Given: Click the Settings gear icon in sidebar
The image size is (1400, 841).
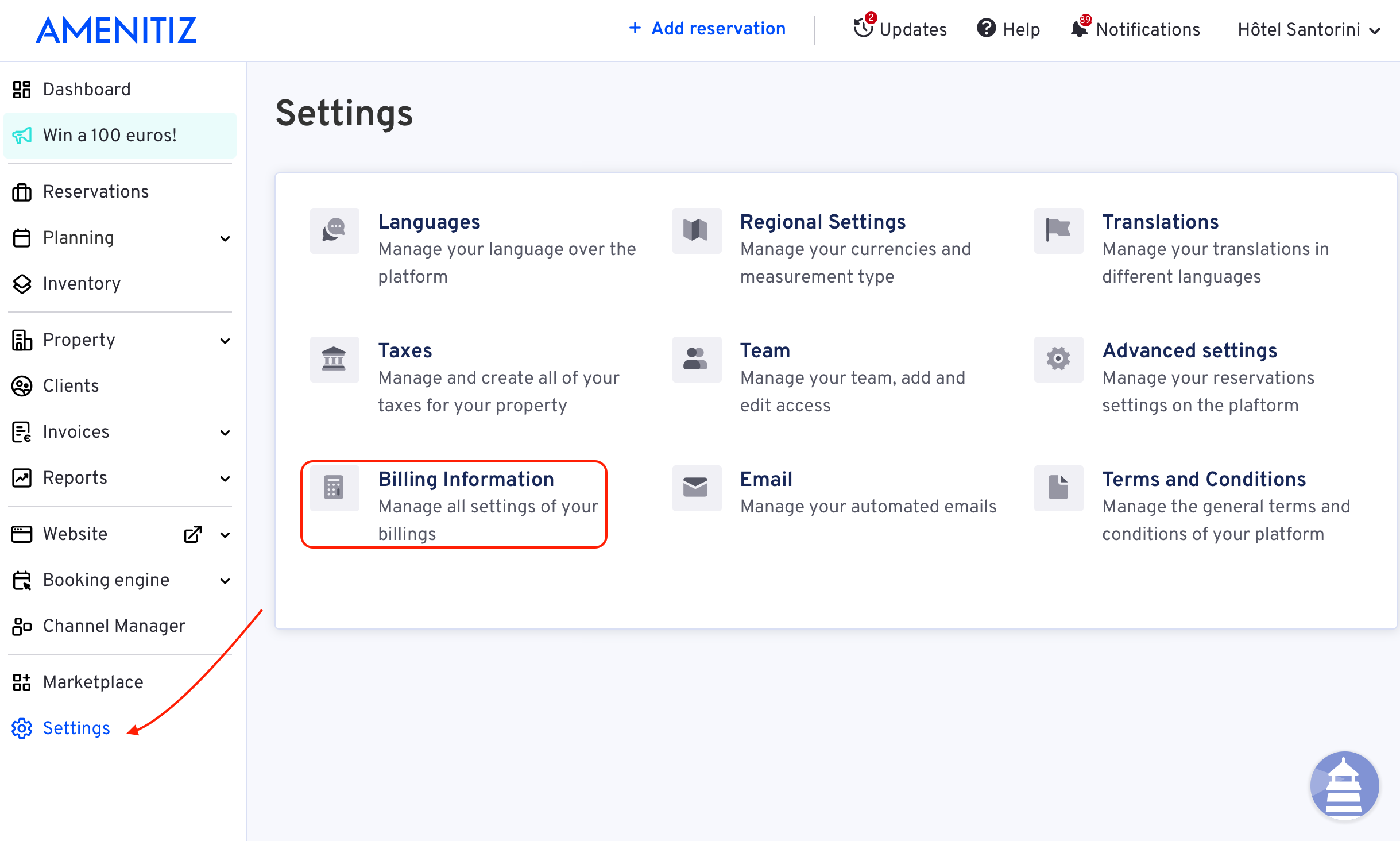Looking at the screenshot, I should coord(22,728).
